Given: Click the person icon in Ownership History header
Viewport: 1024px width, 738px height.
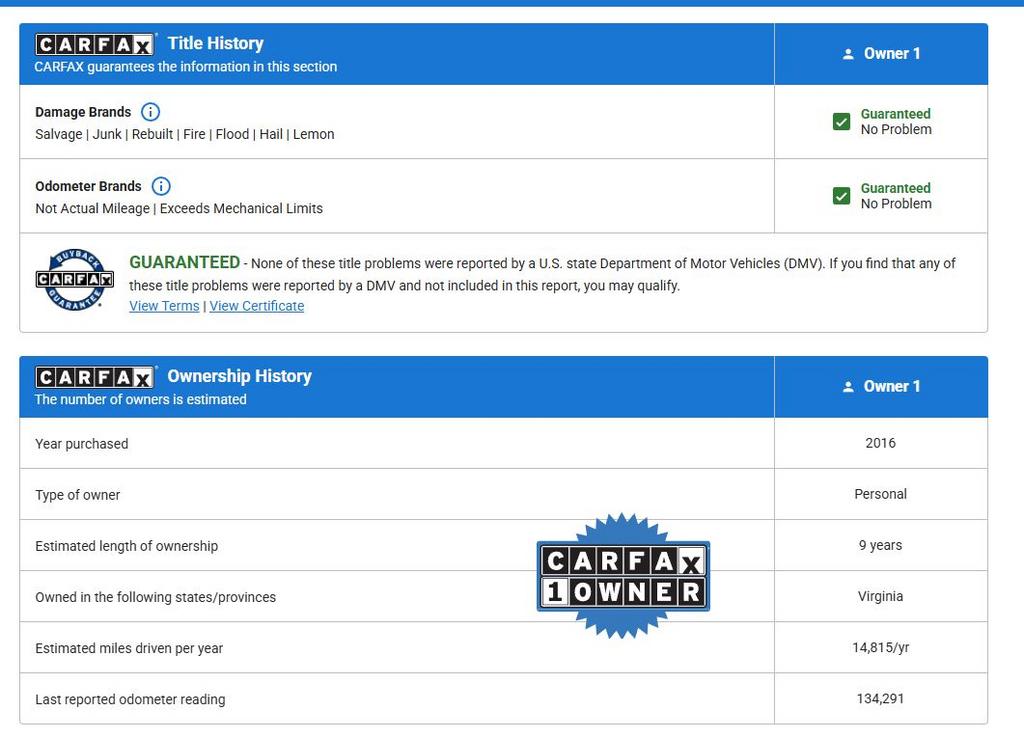Looking at the screenshot, I should [x=848, y=387].
